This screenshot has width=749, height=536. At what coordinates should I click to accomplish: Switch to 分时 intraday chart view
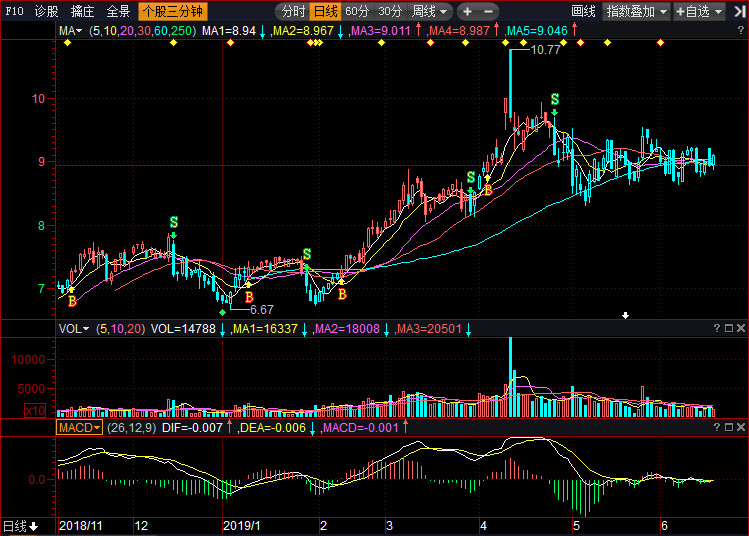(293, 12)
